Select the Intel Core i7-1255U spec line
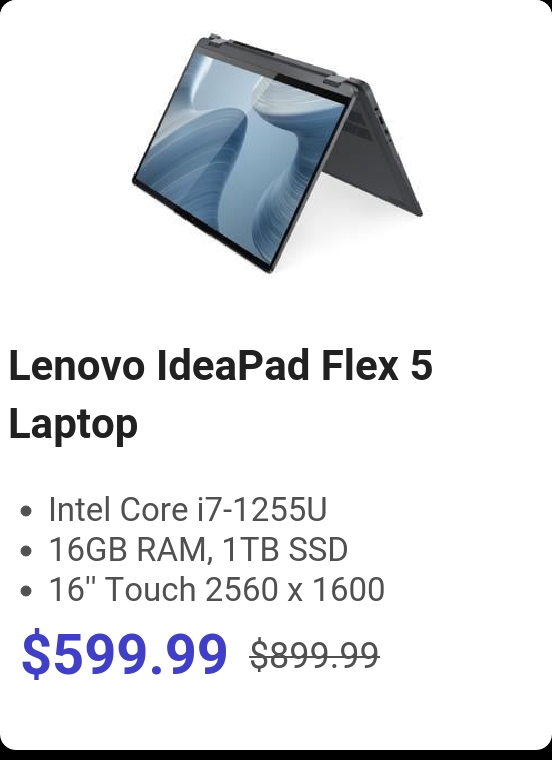This screenshot has height=760, width=552. (x=188, y=509)
